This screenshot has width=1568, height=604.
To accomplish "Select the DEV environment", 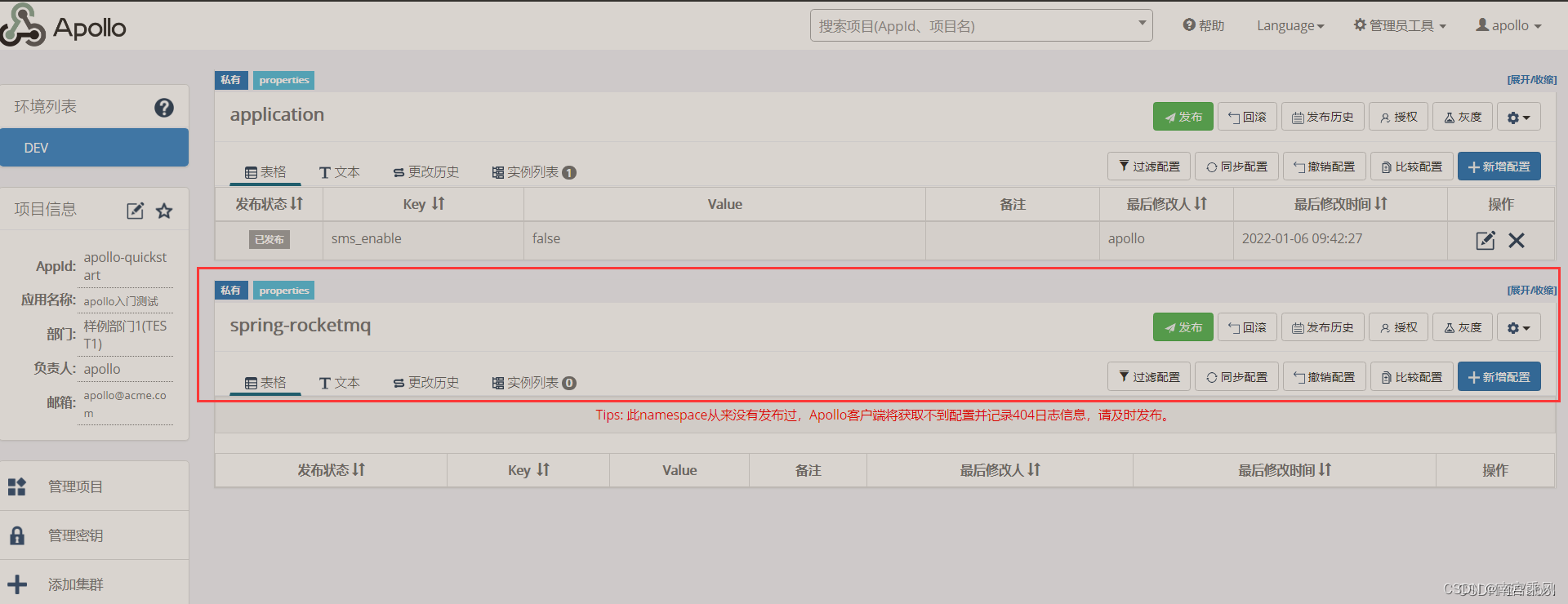I will click(94, 148).
